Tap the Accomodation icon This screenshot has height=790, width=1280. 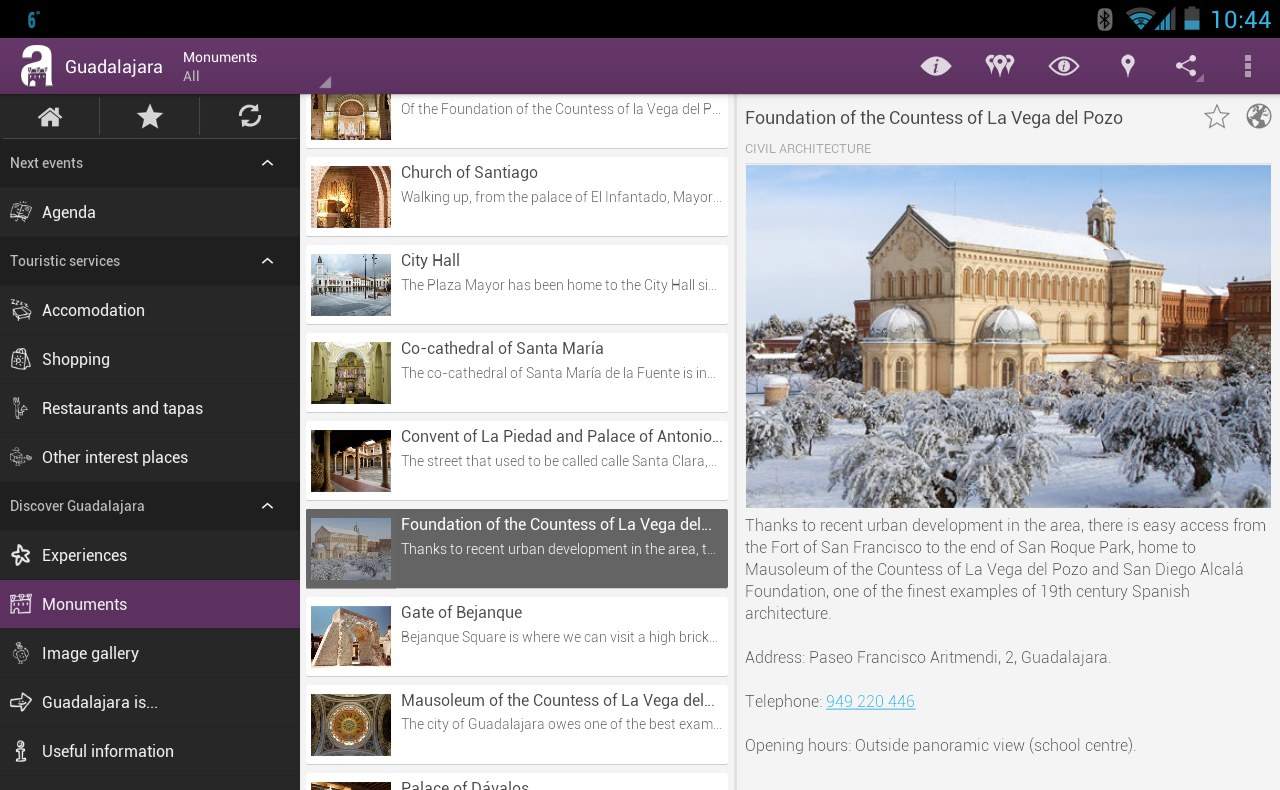click(x=21, y=310)
